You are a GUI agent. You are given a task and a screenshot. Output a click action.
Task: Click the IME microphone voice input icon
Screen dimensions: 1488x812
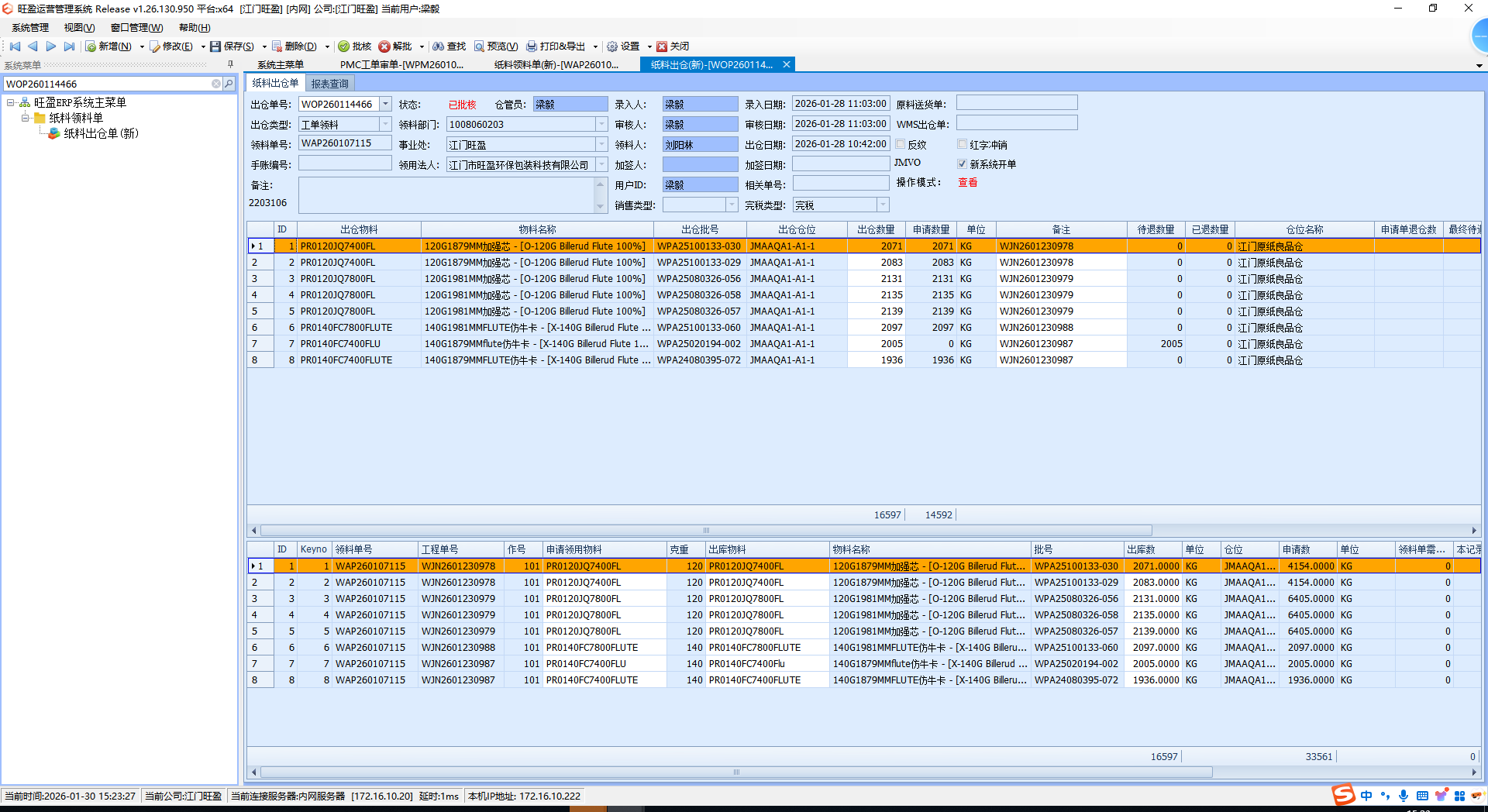click(x=1404, y=796)
